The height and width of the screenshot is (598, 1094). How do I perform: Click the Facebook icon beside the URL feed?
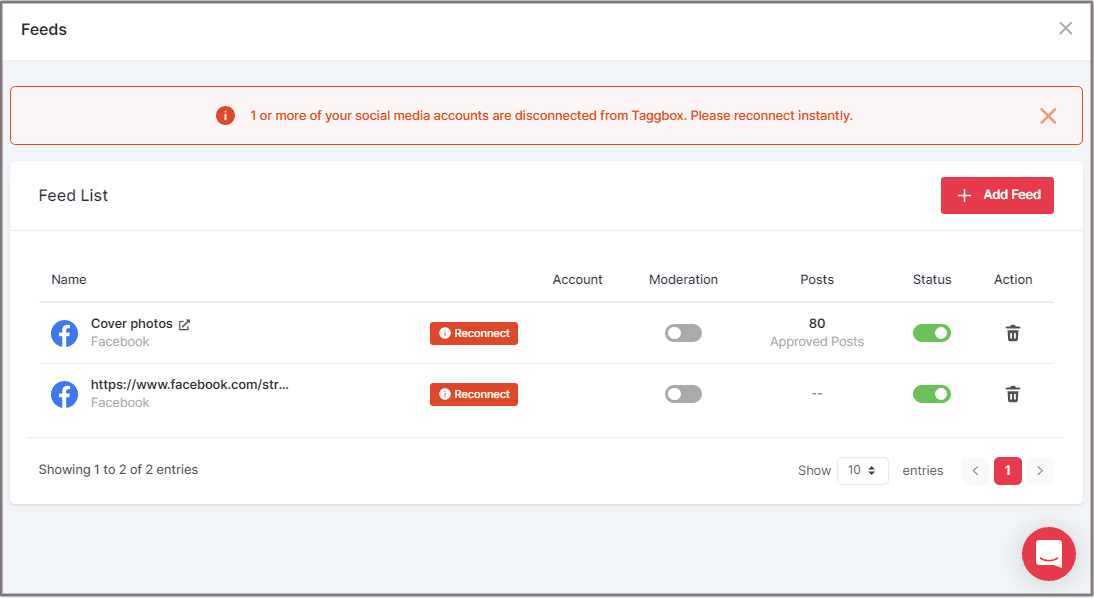tap(64, 394)
